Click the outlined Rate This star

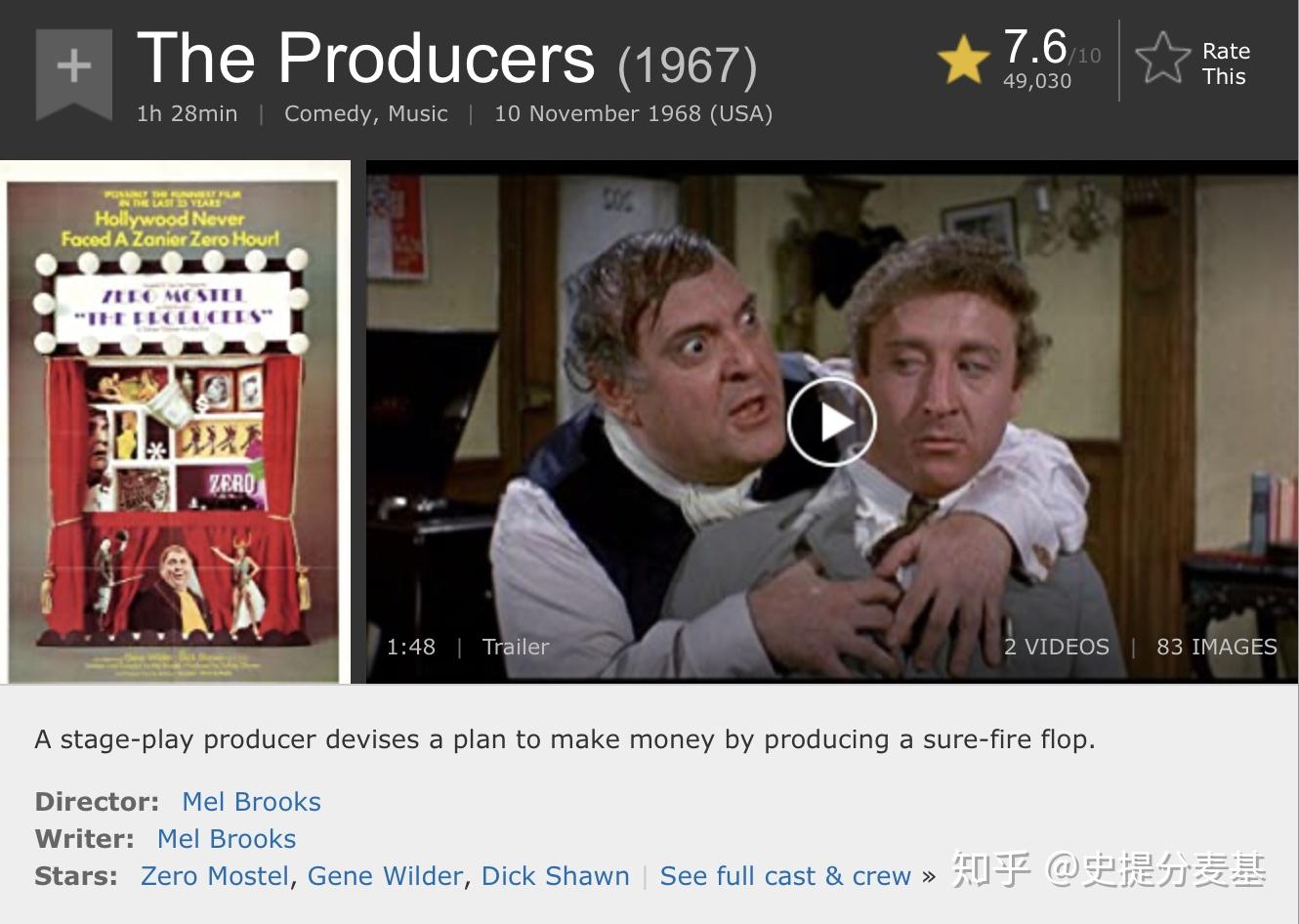click(1162, 58)
